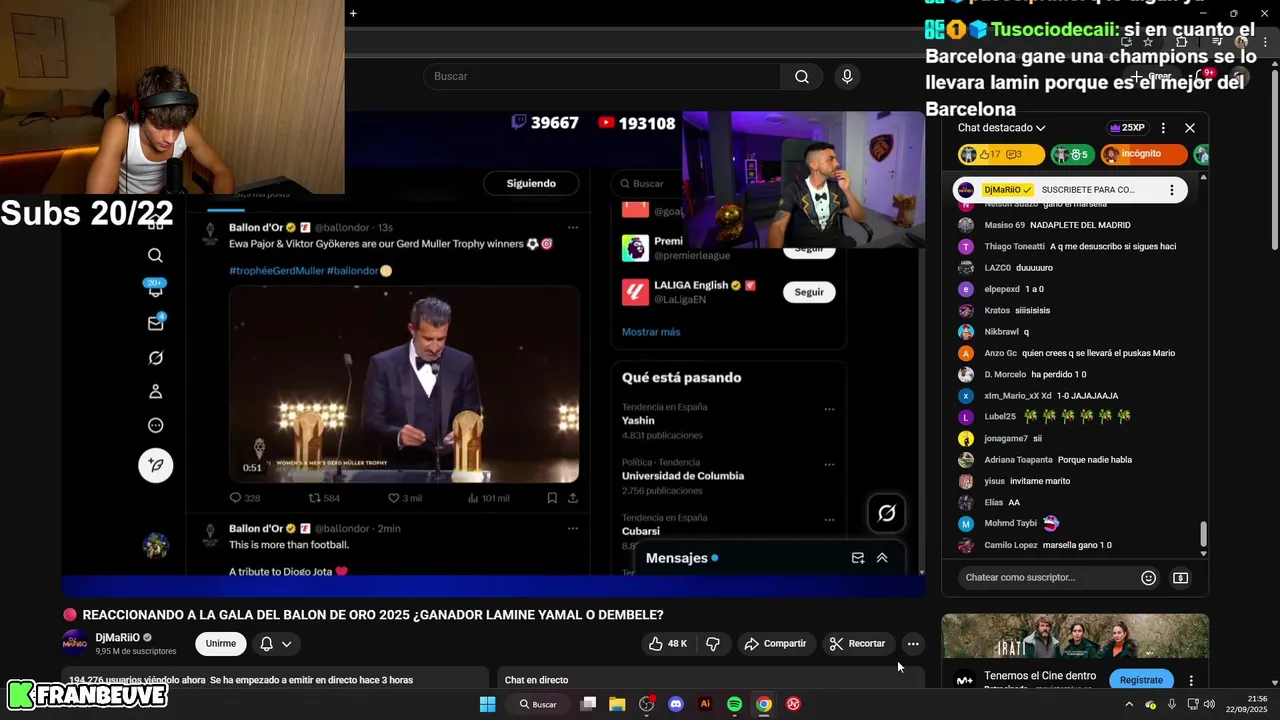Activate voice search microphone icon
Viewport: 1280px width, 720px height.
click(x=847, y=76)
